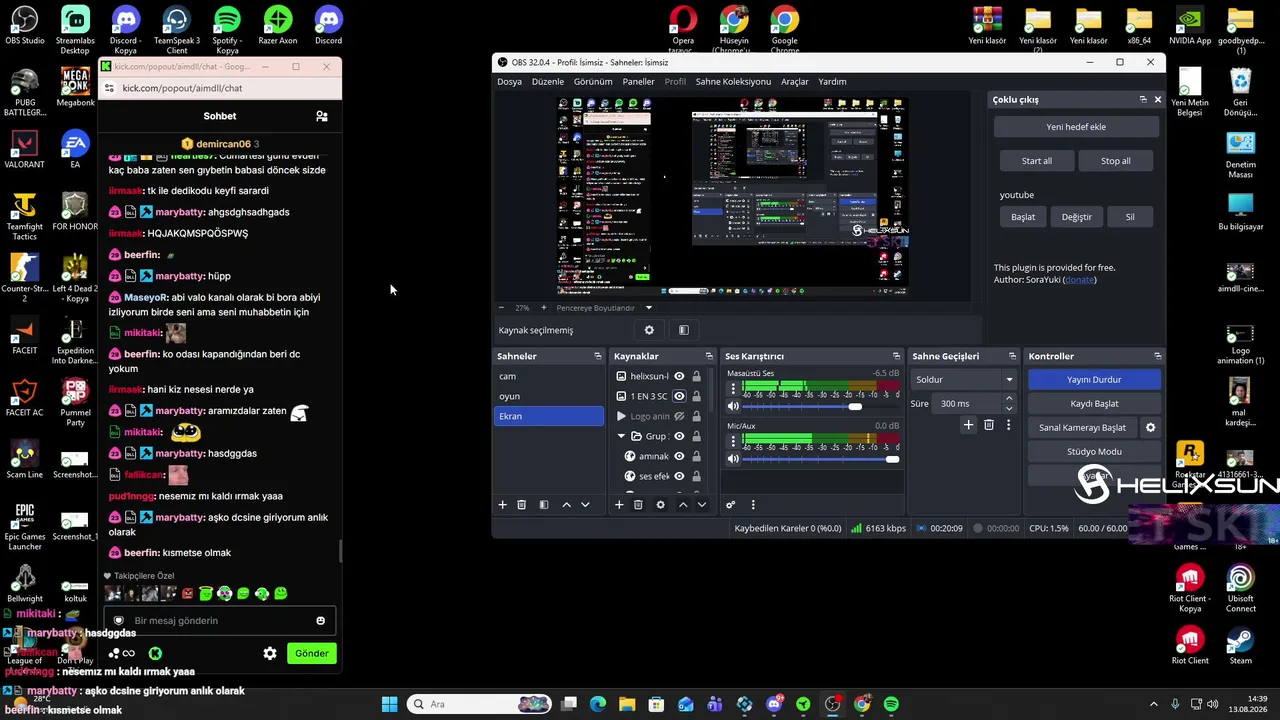Image resolution: width=1280 pixels, height=720 pixels.
Task: Open Windows Start menu
Action: (x=389, y=704)
